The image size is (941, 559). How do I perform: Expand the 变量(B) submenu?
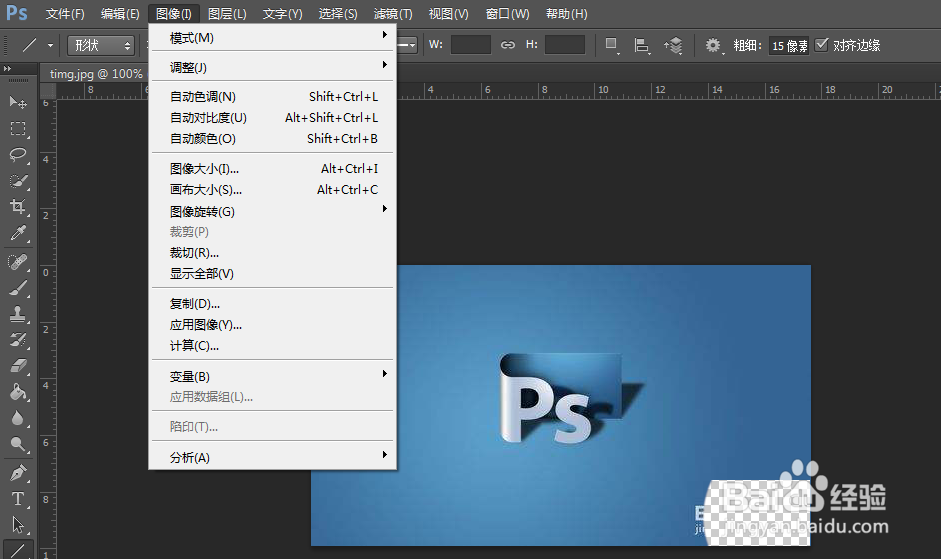click(x=272, y=376)
